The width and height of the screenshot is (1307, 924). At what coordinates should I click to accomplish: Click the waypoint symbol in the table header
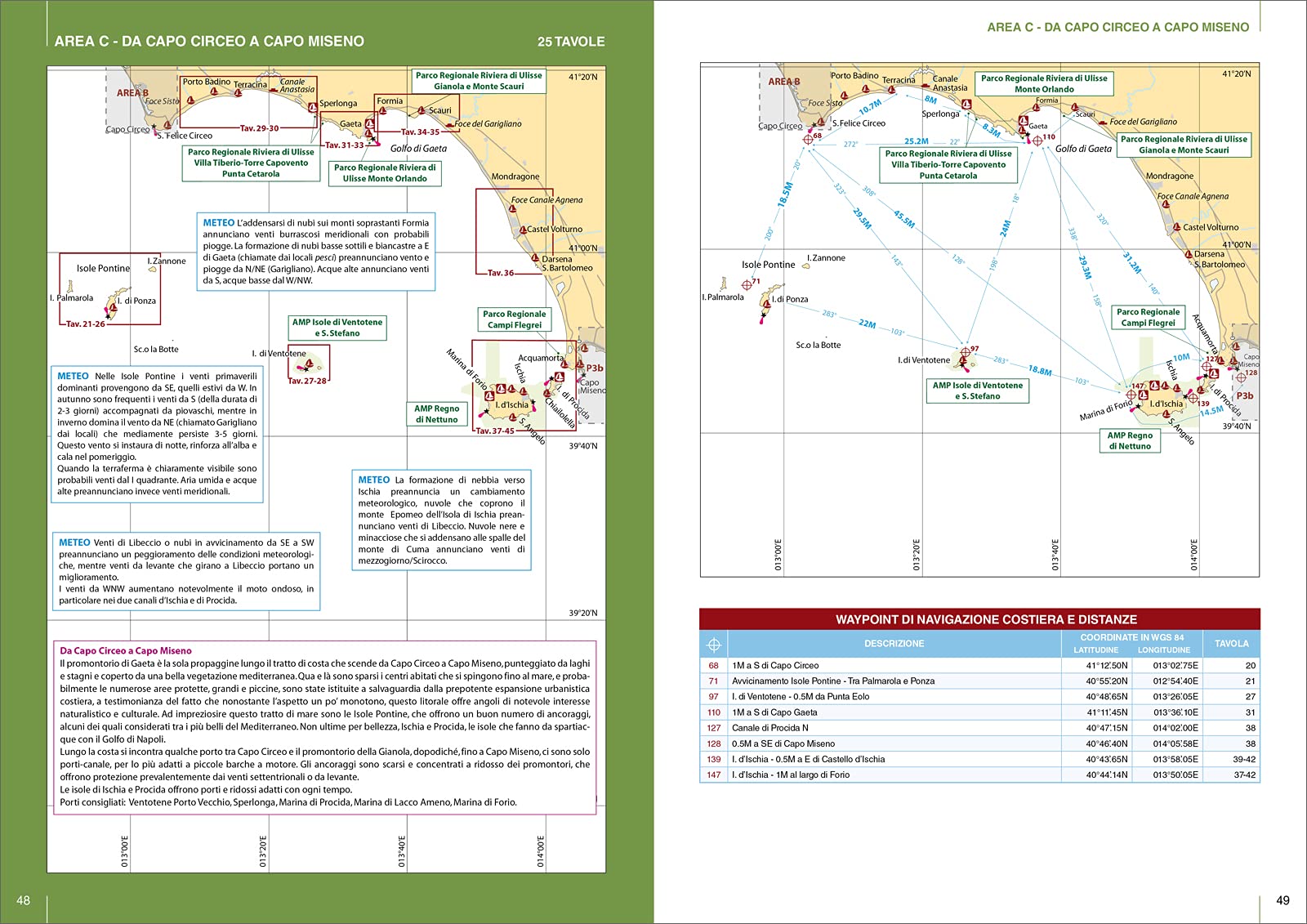tap(713, 645)
